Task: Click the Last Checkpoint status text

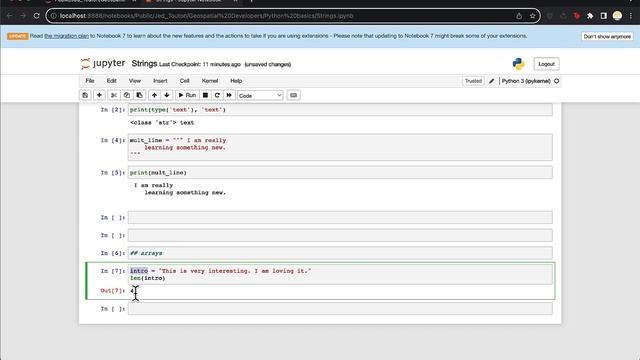Action: tap(200, 64)
